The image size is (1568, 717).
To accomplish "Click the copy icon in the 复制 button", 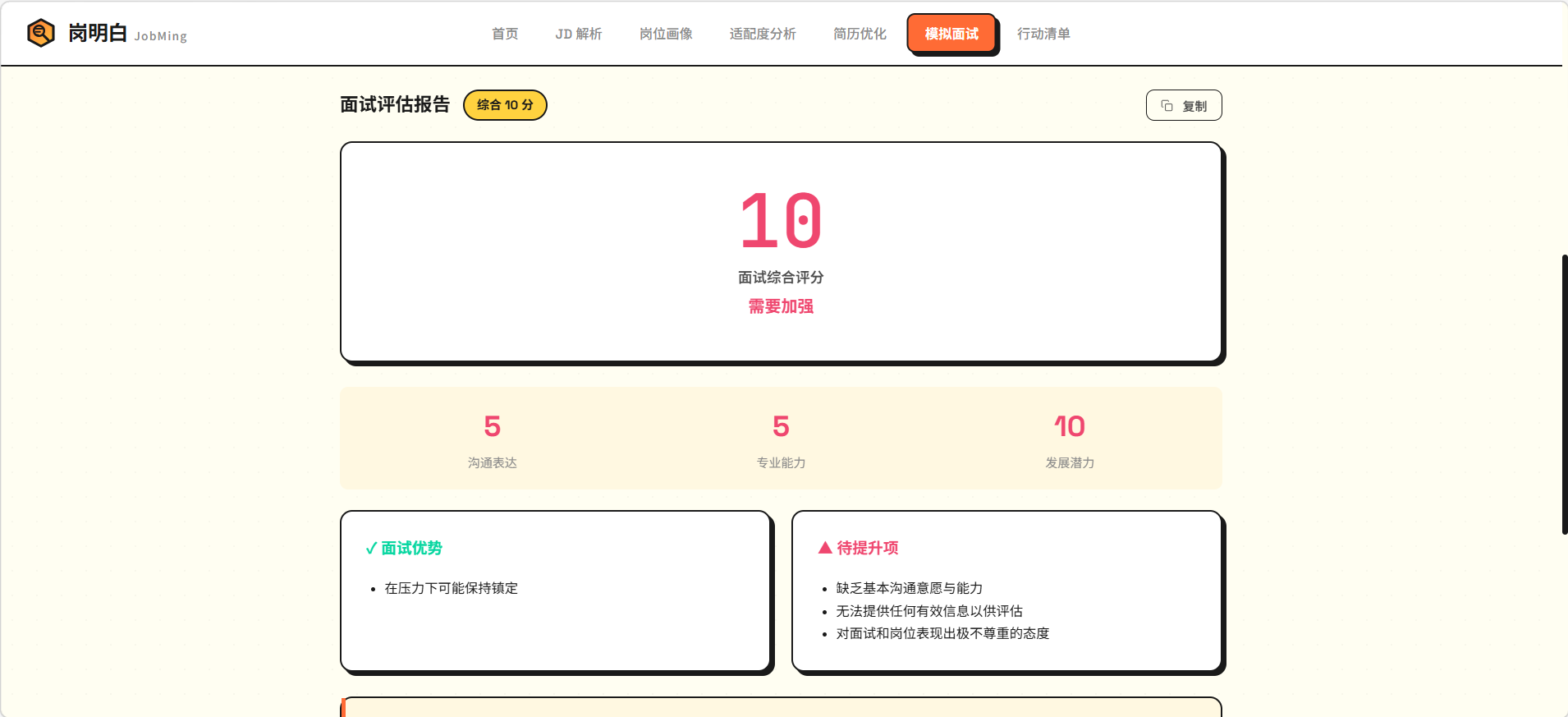I will coord(1167,106).
